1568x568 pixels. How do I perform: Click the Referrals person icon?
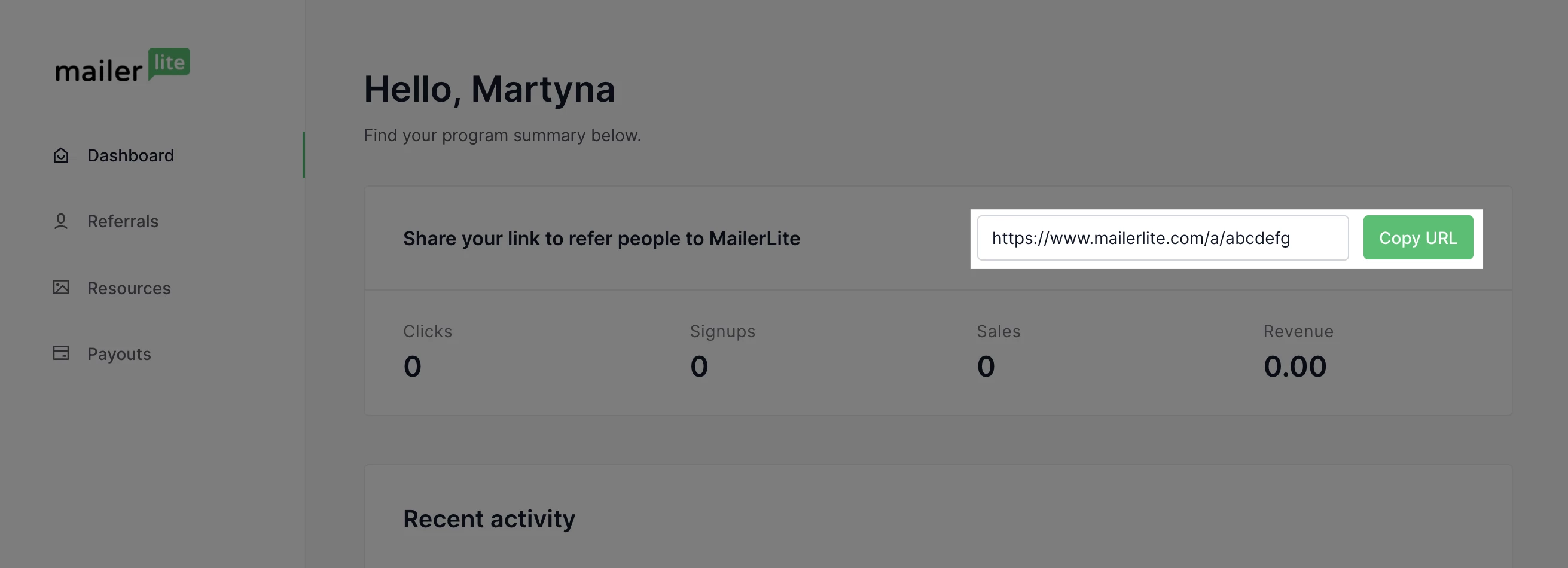coord(61,222)
